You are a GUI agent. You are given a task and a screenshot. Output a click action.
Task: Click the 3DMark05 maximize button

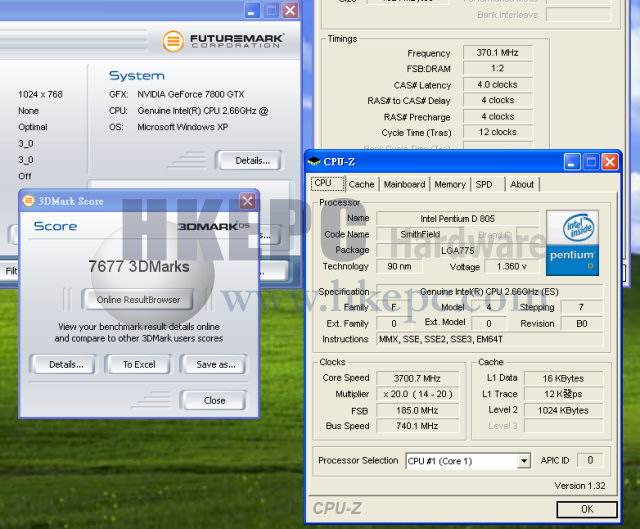click(271, 10)
